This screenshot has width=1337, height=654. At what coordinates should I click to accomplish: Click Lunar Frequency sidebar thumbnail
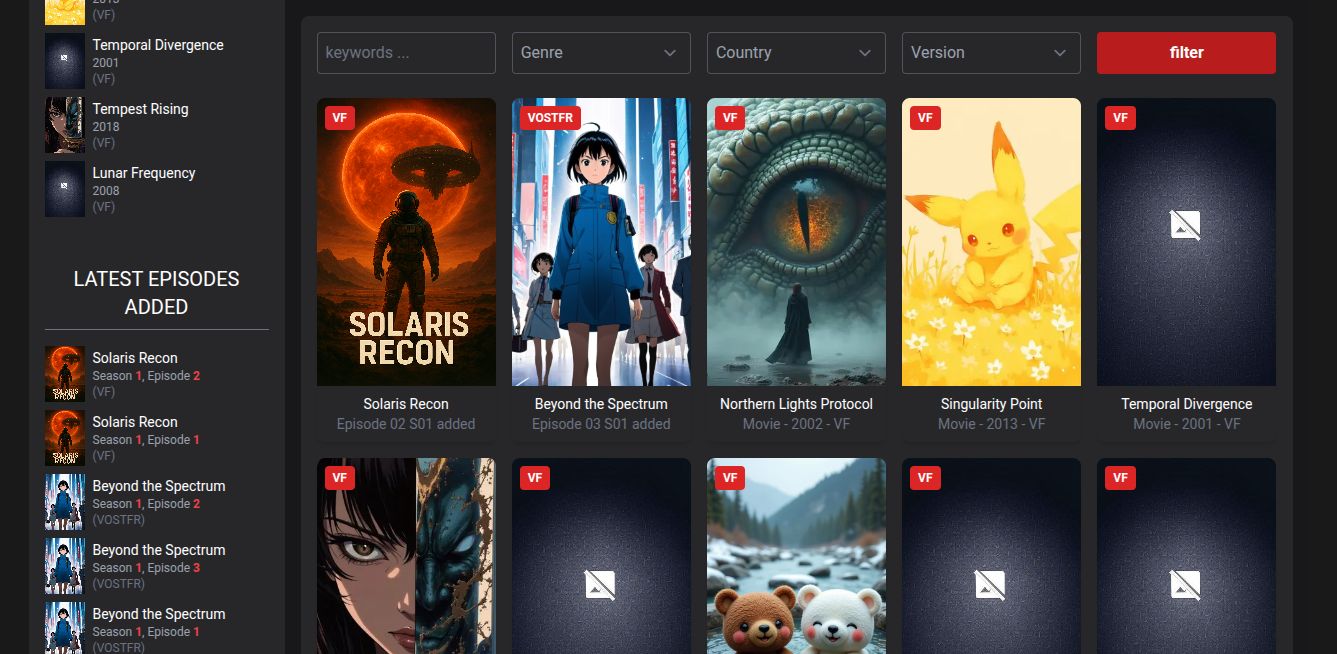point(65,189)
